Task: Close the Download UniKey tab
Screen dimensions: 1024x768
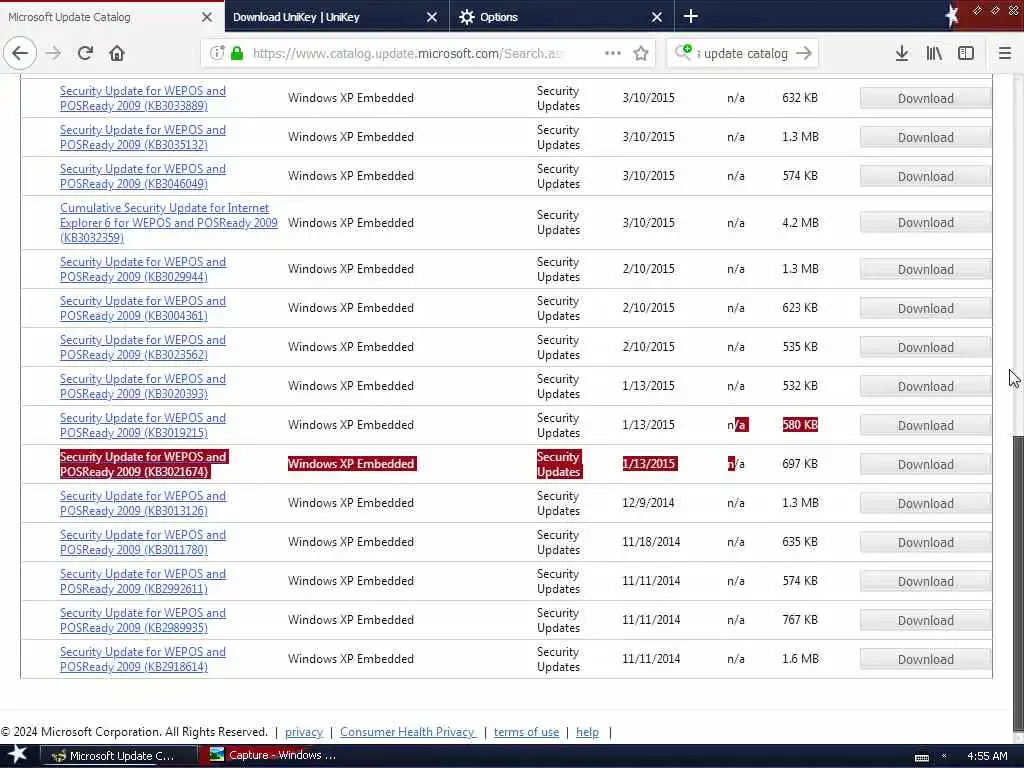Action: (432, 17)
